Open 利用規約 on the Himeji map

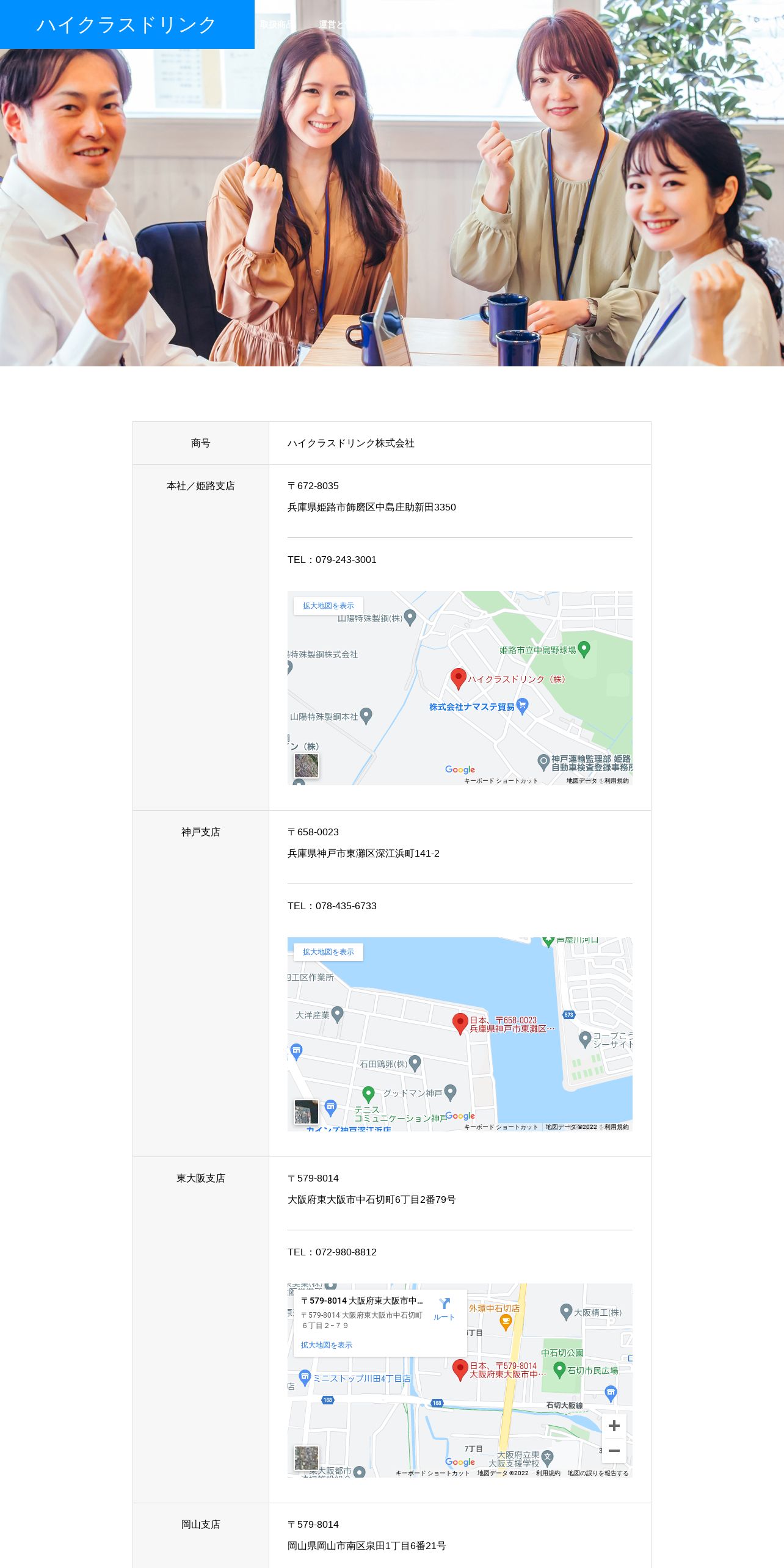coord(617,780)
